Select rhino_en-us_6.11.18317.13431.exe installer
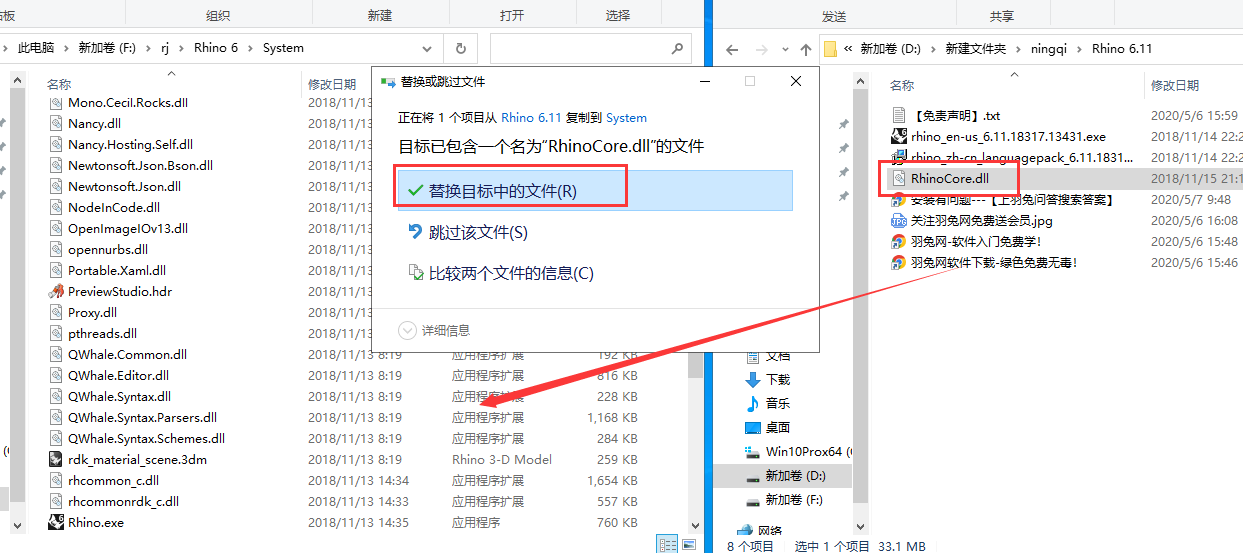The width and height of the screenshot is (1243, 553). (1008, 136)
